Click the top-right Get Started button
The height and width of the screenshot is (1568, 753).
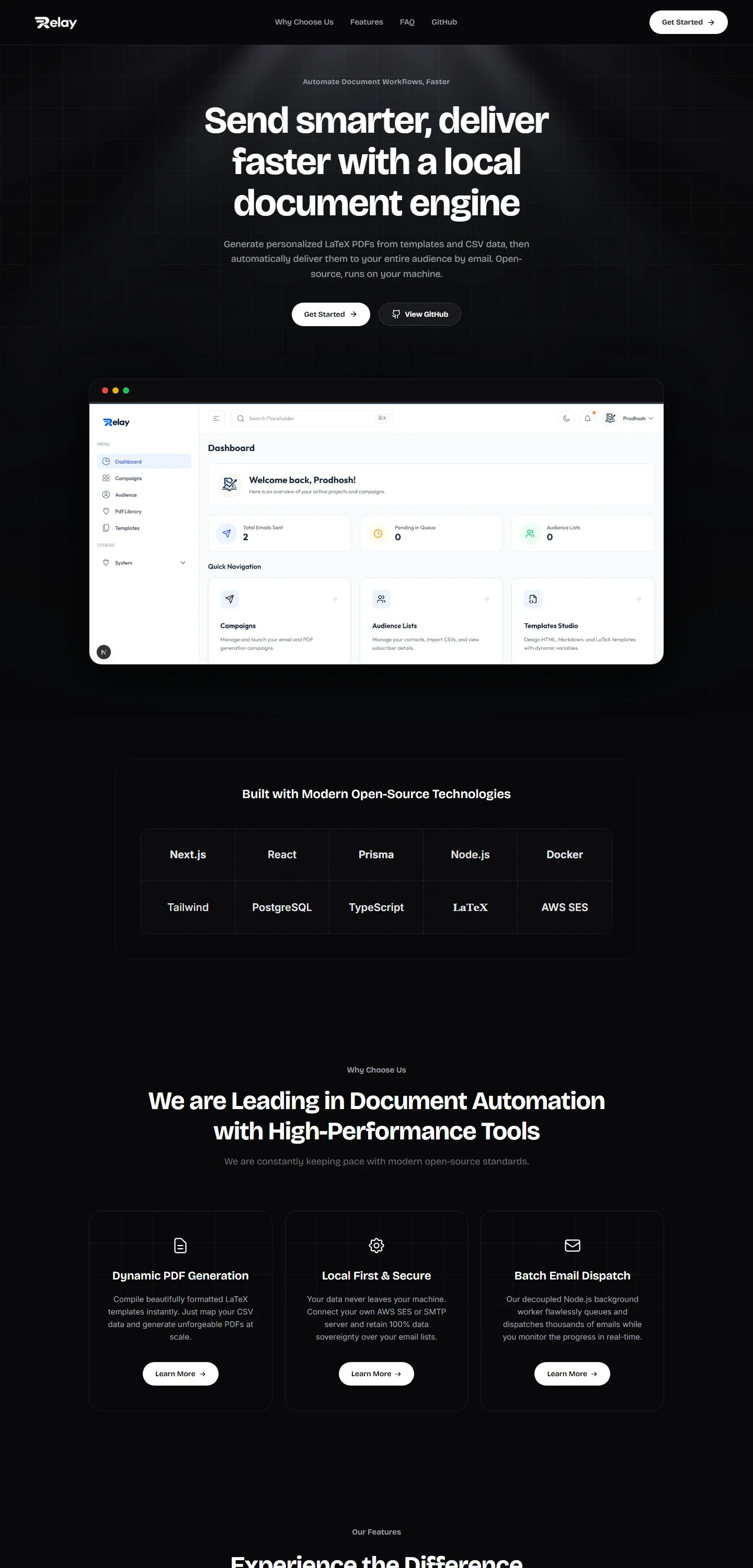coord(689,22)
